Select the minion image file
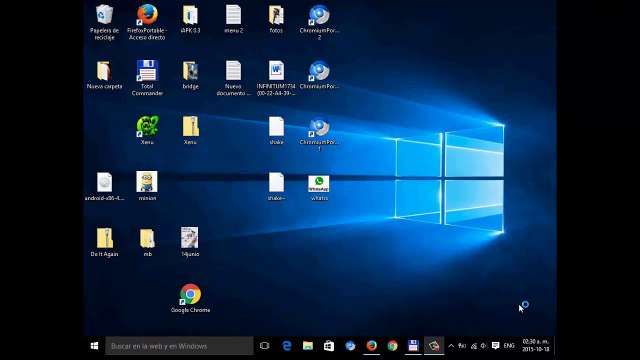 pos(147,187)
